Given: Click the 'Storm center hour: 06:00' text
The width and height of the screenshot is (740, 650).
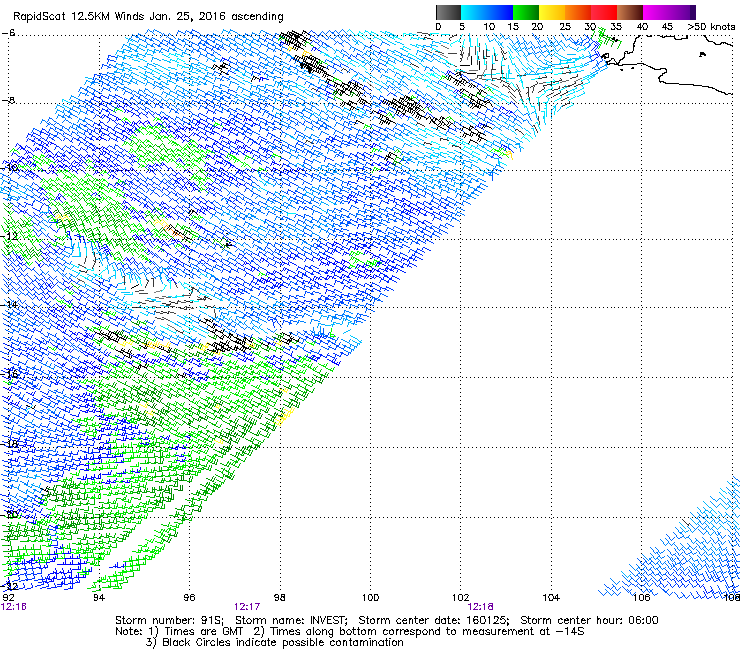Looking at the screenshot, I should pyautogui.click(x=589, y=620).
